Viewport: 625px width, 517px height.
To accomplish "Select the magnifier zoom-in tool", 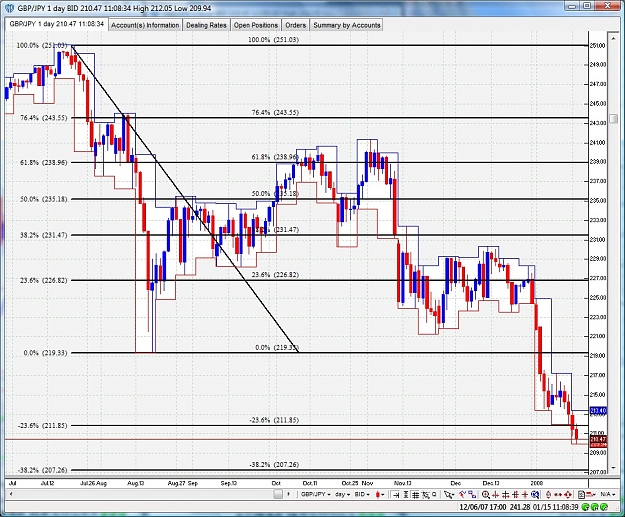I will click(486, 495).
